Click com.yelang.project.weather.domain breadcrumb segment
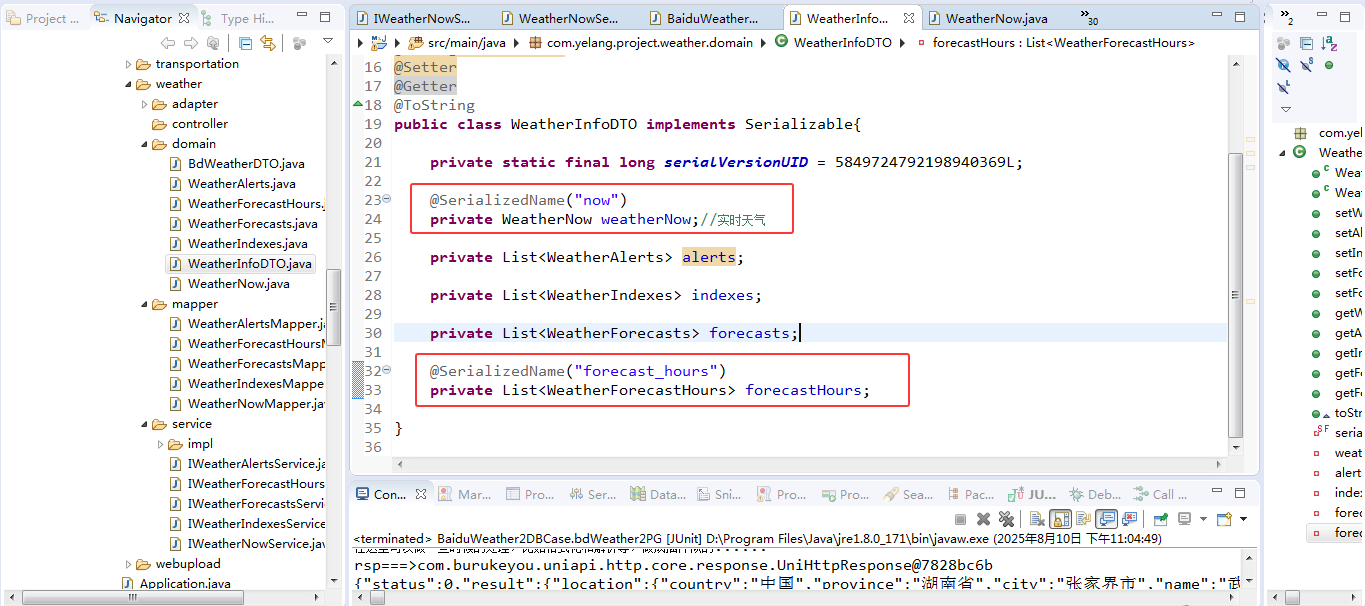 (x=648, y=43)
